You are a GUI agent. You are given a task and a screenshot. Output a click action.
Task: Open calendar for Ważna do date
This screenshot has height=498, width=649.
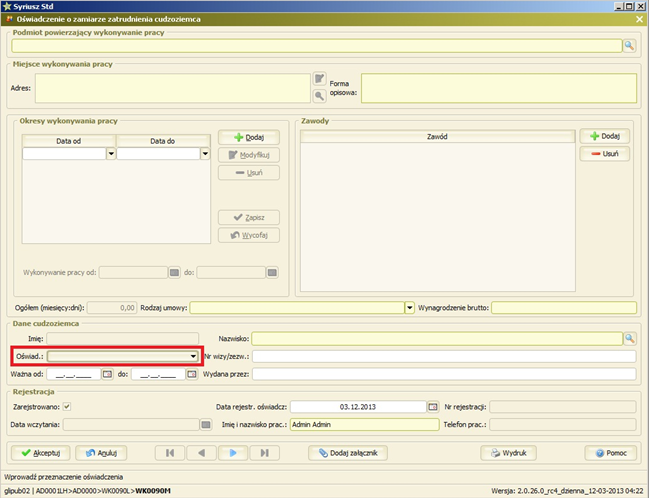pyautogui.click(x=192, y=374)
